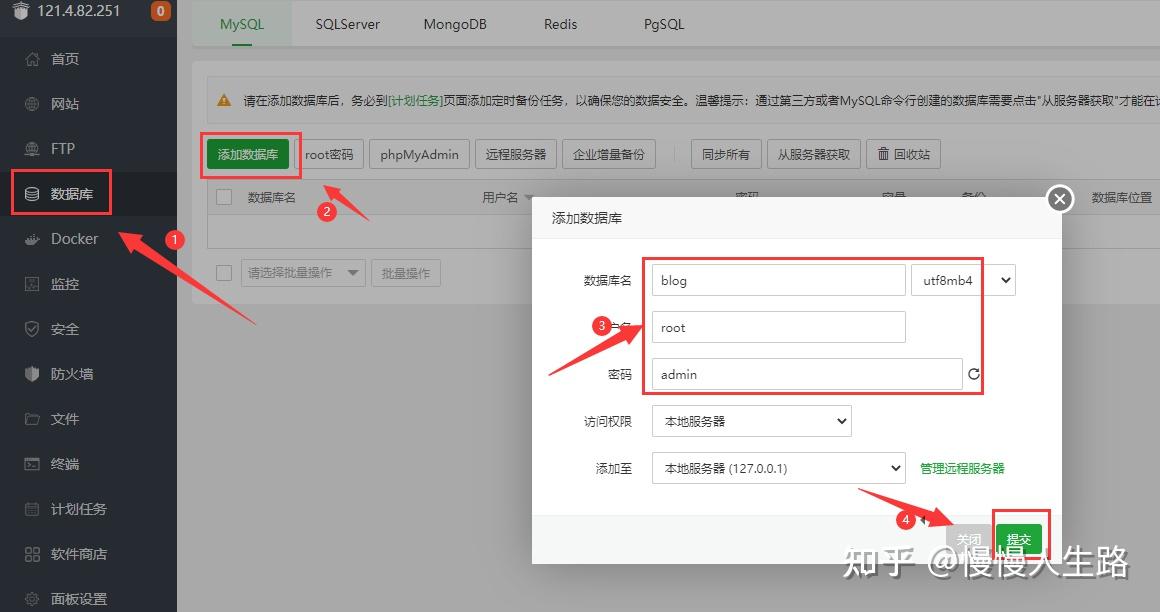Open the 回收站 recycle bin
The height and width of the screenshot is (612, 1160).
click(903, 154)
